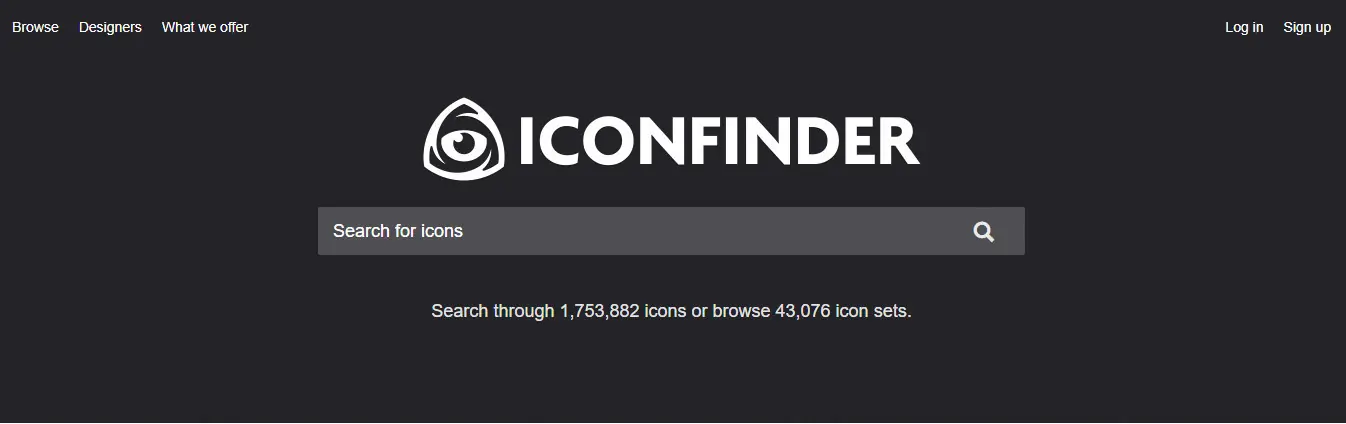
Task: Click the word "icons" after 1,753,882
Action: click(x=665, y=311)
